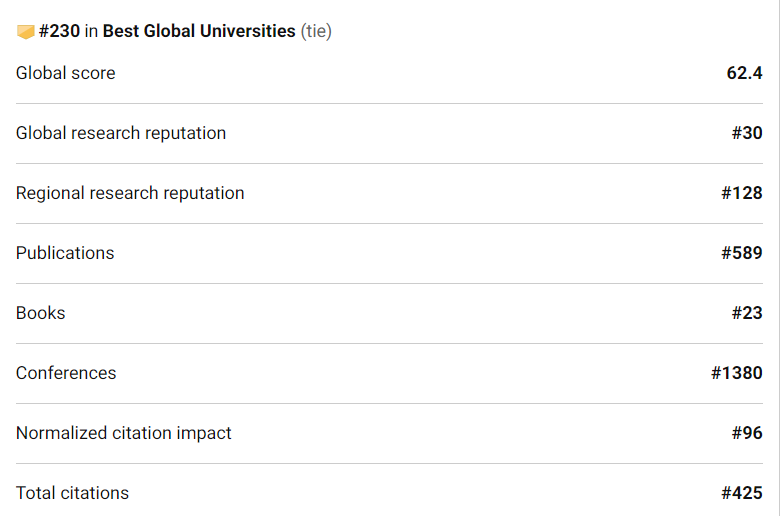Select the Normalized citation impact label
Viewport: 782px width, 516px height.
pos(124,433)
